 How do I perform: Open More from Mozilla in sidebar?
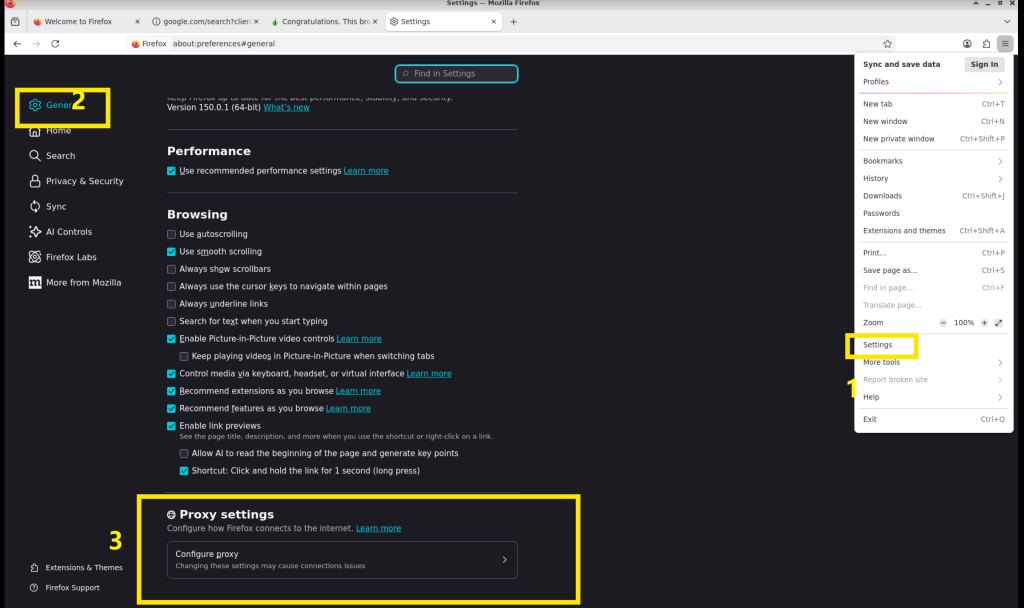tap(75, 283)
